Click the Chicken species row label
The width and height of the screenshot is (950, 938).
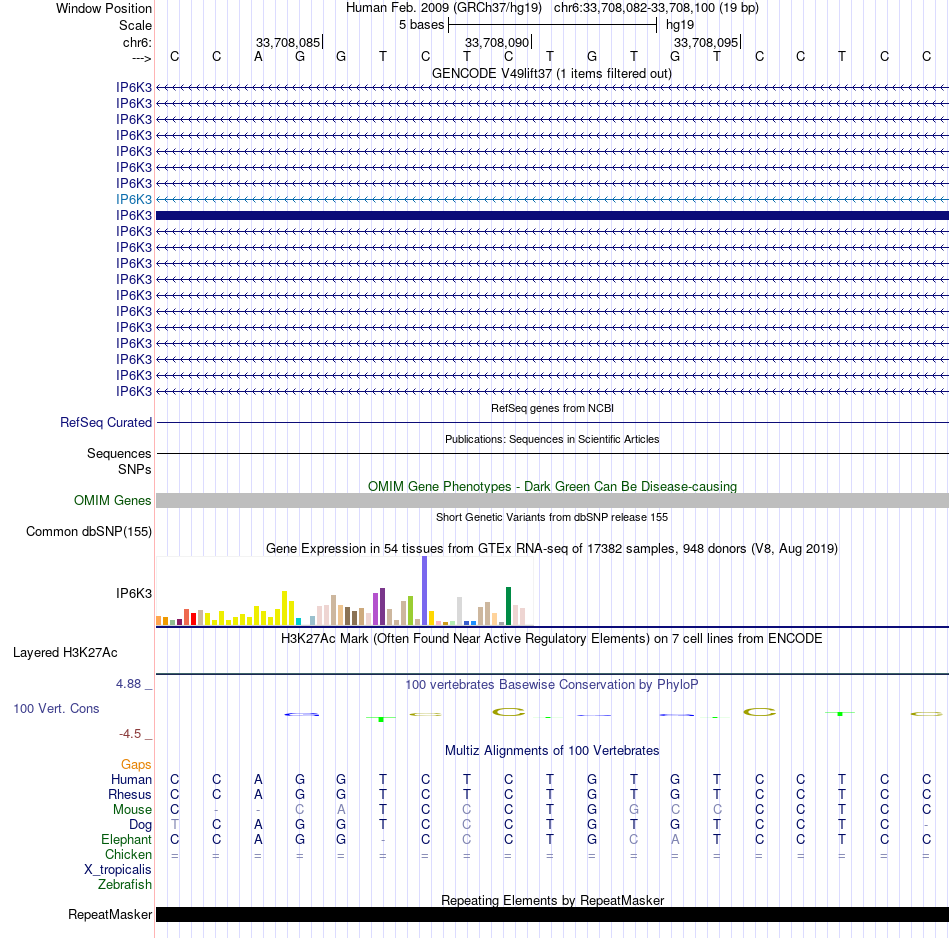pos(128,854)
